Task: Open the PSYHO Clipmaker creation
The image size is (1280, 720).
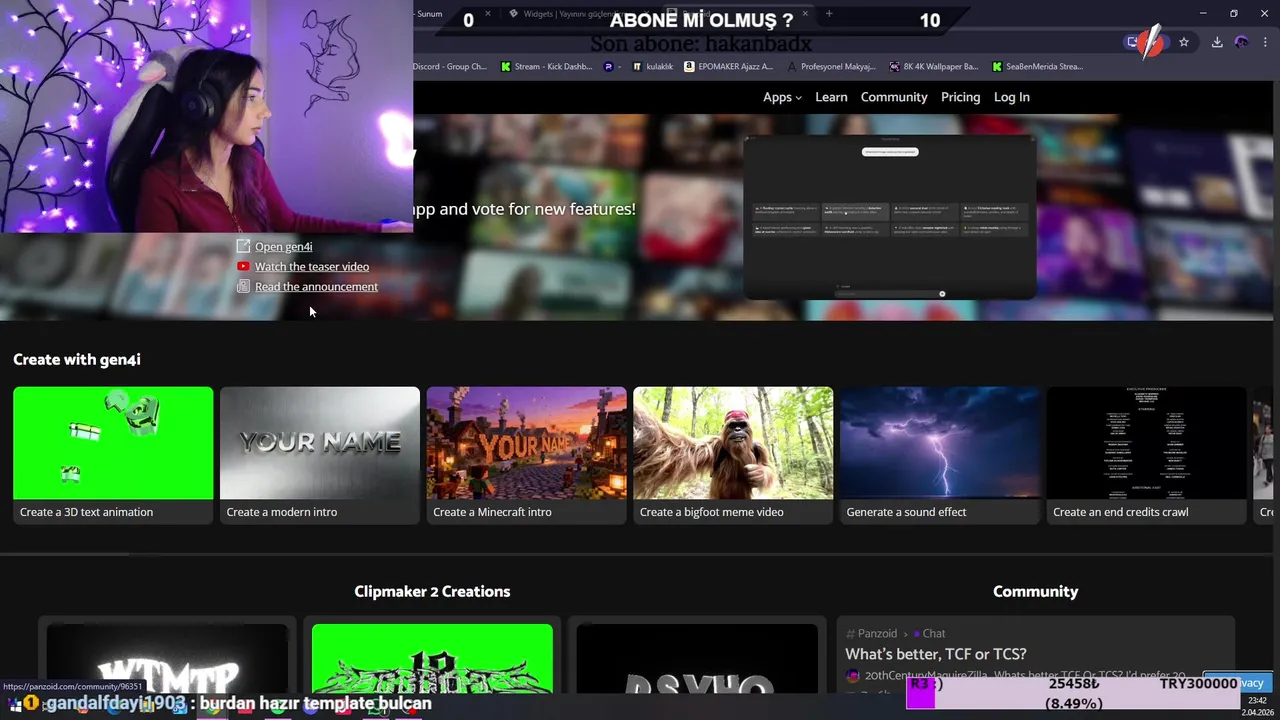Action: coord(697,658)
